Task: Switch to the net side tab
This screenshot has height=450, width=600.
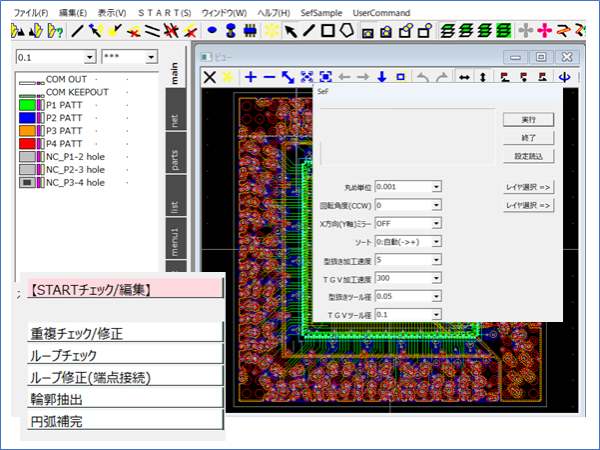Action: click(x=174, y=119)
